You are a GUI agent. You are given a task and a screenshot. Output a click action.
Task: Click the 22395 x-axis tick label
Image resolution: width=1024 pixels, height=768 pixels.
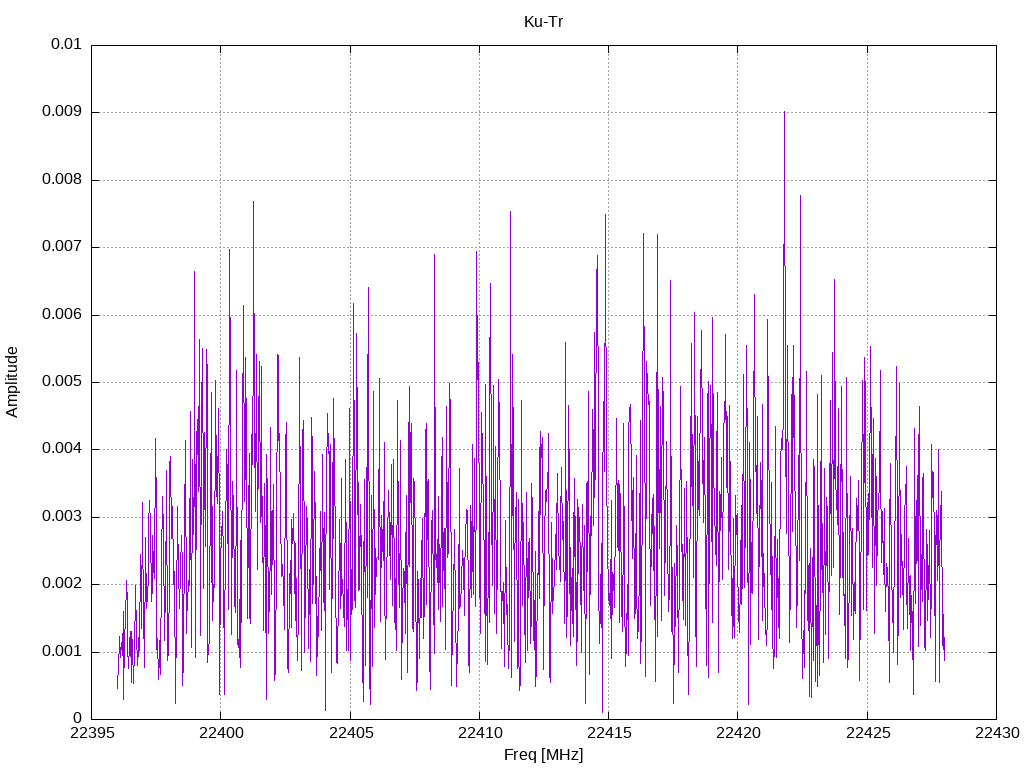coord(91,733)
